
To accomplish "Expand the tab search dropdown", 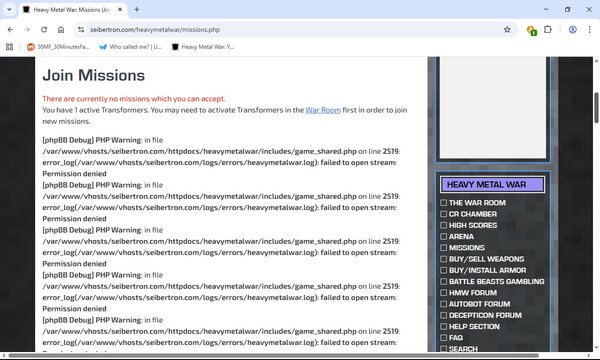I will (x=9, y=9).
